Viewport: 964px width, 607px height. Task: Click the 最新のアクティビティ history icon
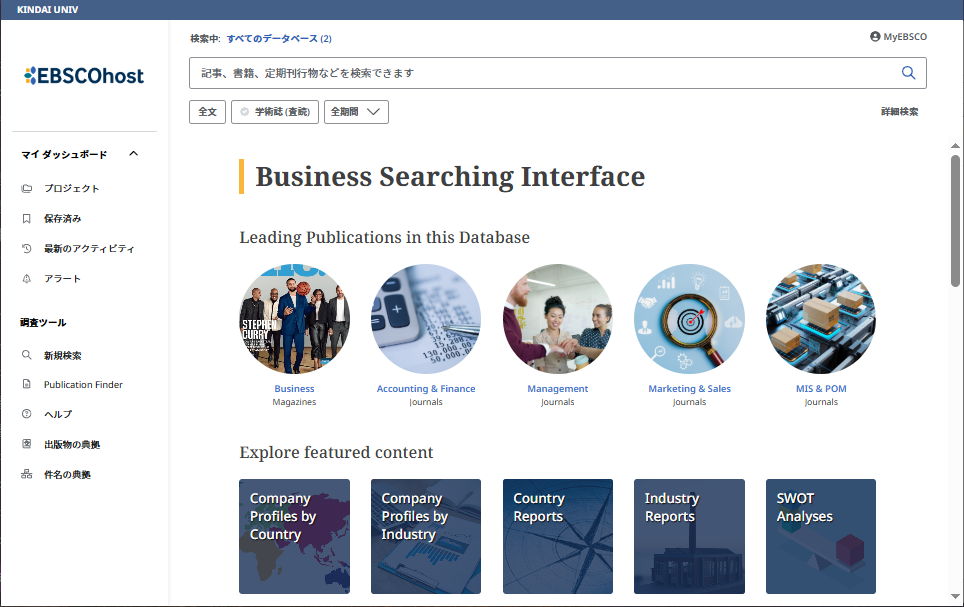point(26,248)
